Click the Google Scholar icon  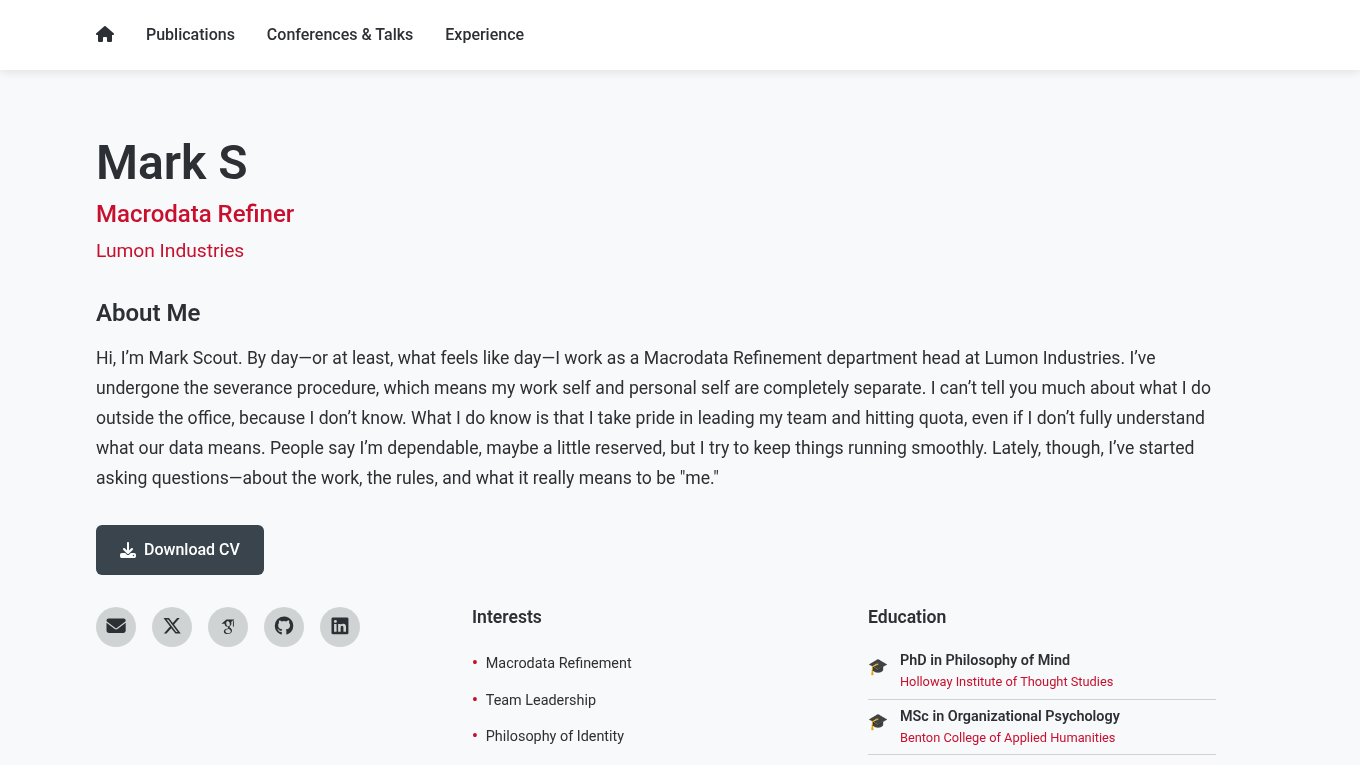coord(228,626)
